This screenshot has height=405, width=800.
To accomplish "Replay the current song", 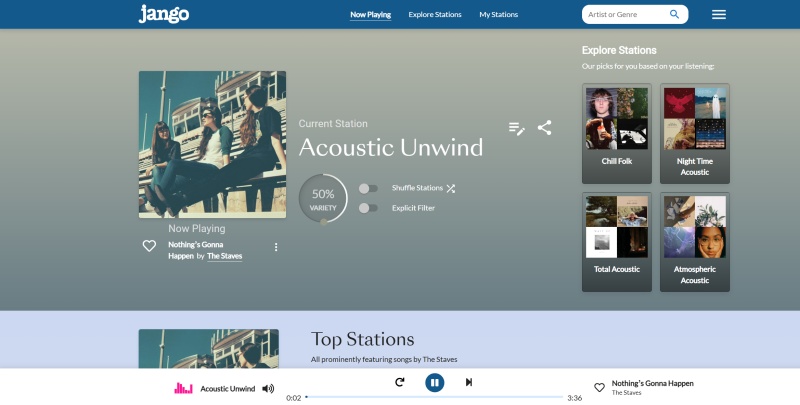I will coord(399,382).
